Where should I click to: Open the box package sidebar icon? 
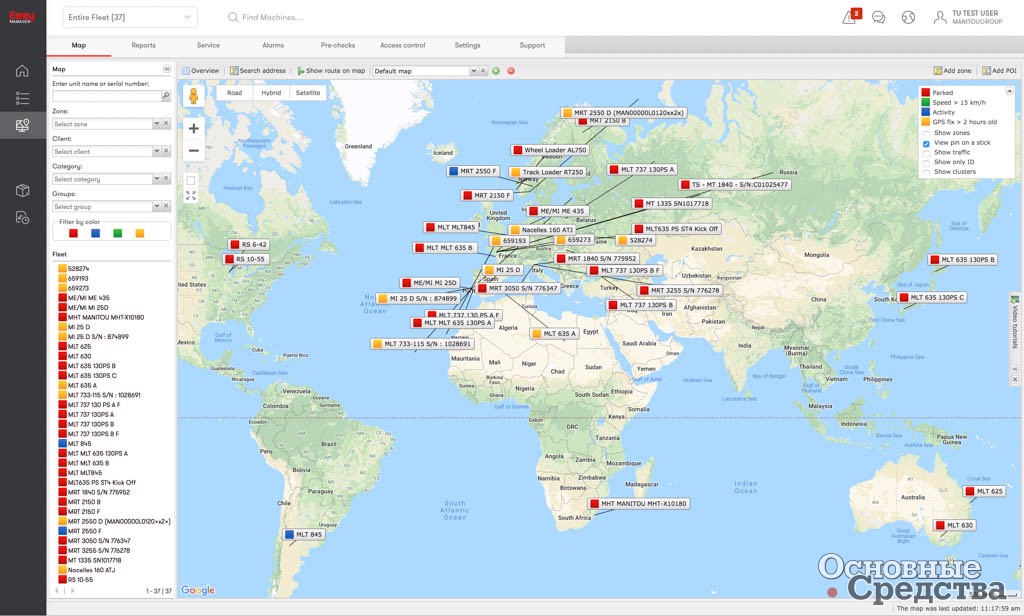point(22,190)
